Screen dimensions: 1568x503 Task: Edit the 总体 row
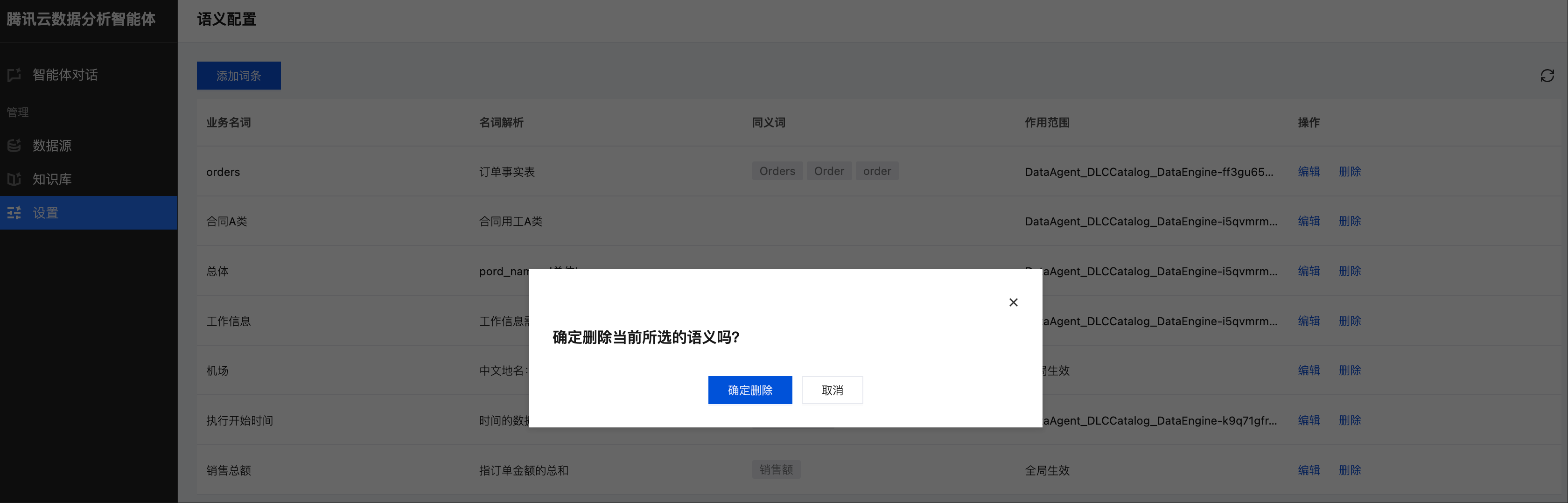pyautogui.click(x=1309, y=271)
